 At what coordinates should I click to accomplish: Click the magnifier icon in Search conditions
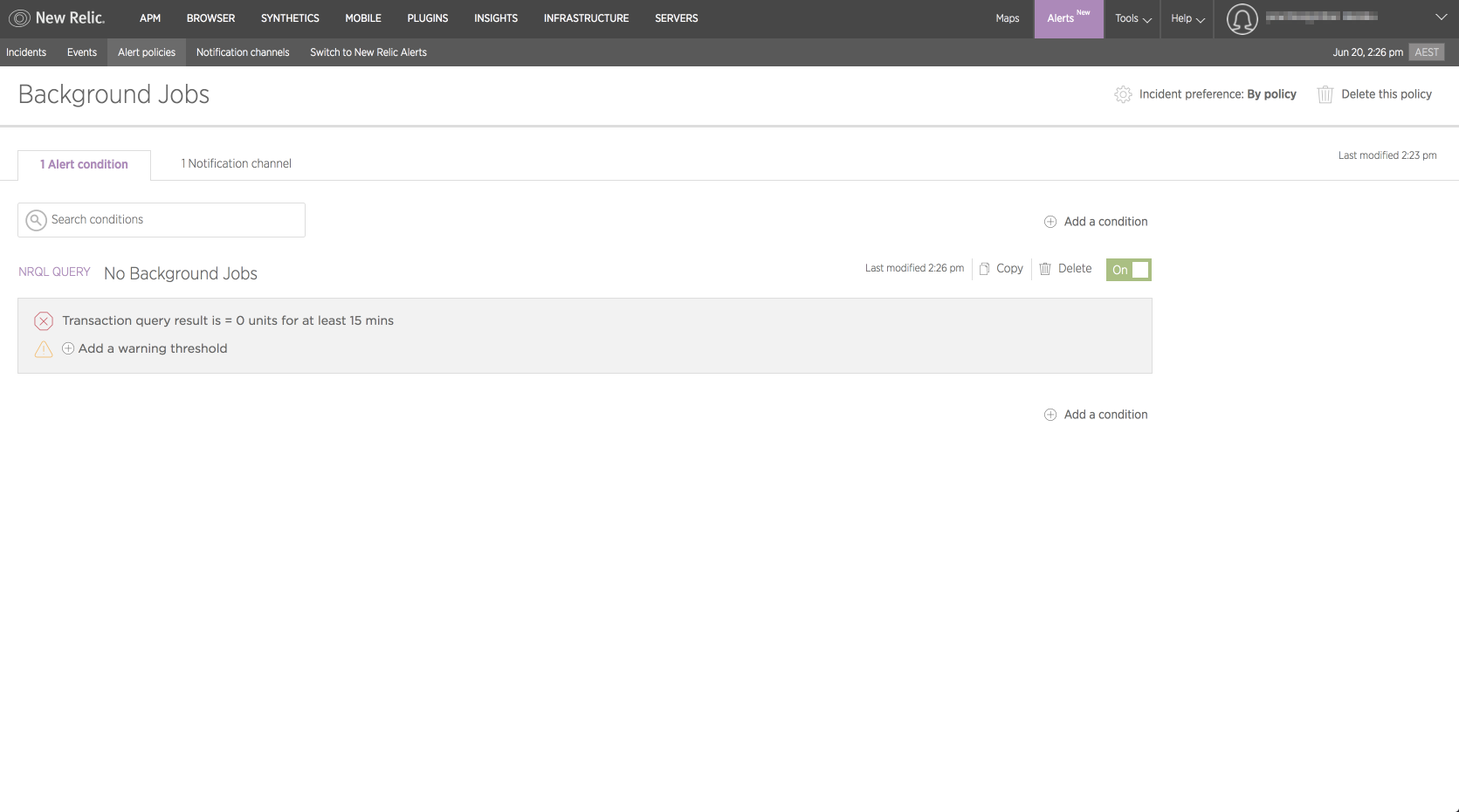(x=36, y=220)
